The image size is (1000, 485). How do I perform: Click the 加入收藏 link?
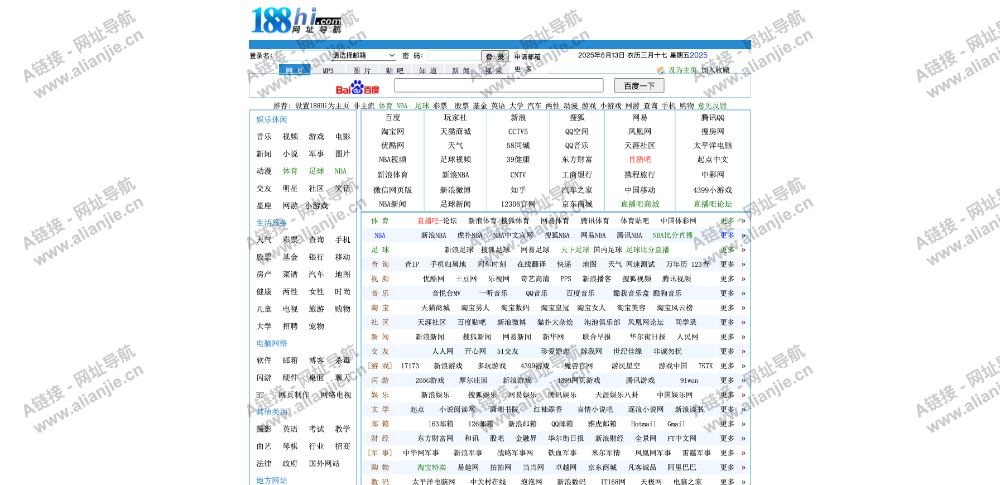tap(715, 70)
